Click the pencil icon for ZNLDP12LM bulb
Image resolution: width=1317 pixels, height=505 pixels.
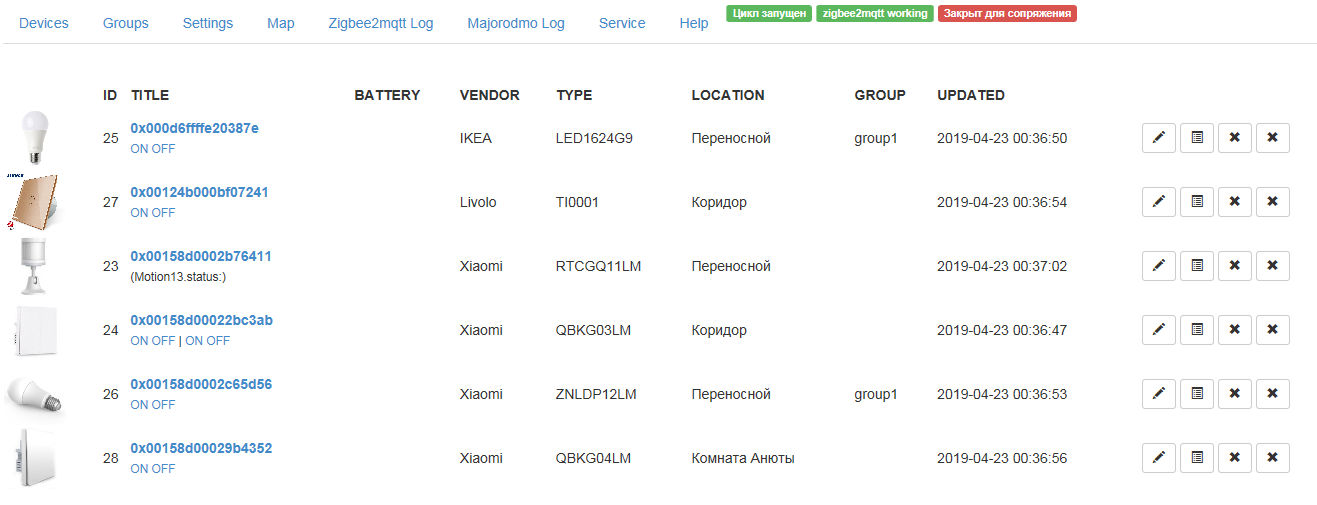click(1158, 394)
